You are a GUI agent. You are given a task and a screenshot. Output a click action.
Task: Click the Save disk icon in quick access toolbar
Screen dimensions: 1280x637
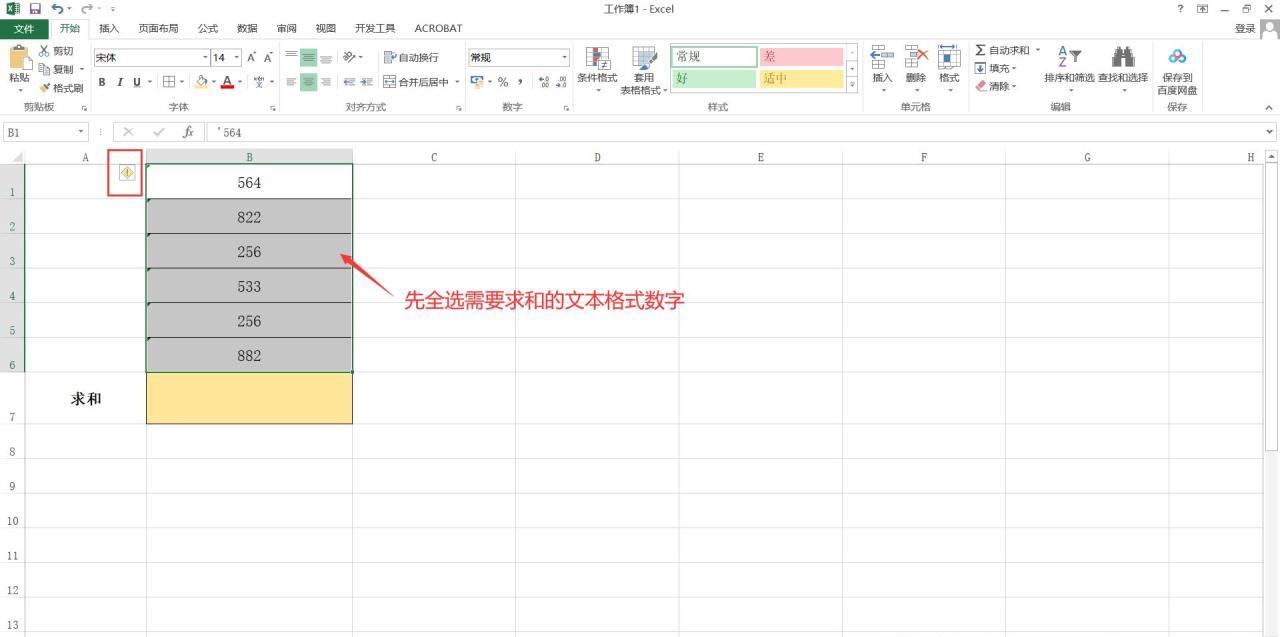point(35,9)
